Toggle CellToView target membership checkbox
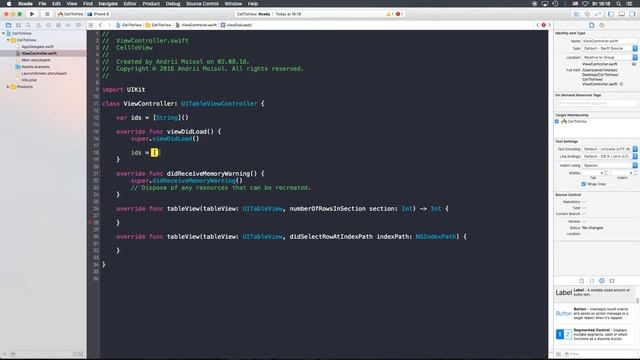 pyautogui.click(x=557, y=122)
